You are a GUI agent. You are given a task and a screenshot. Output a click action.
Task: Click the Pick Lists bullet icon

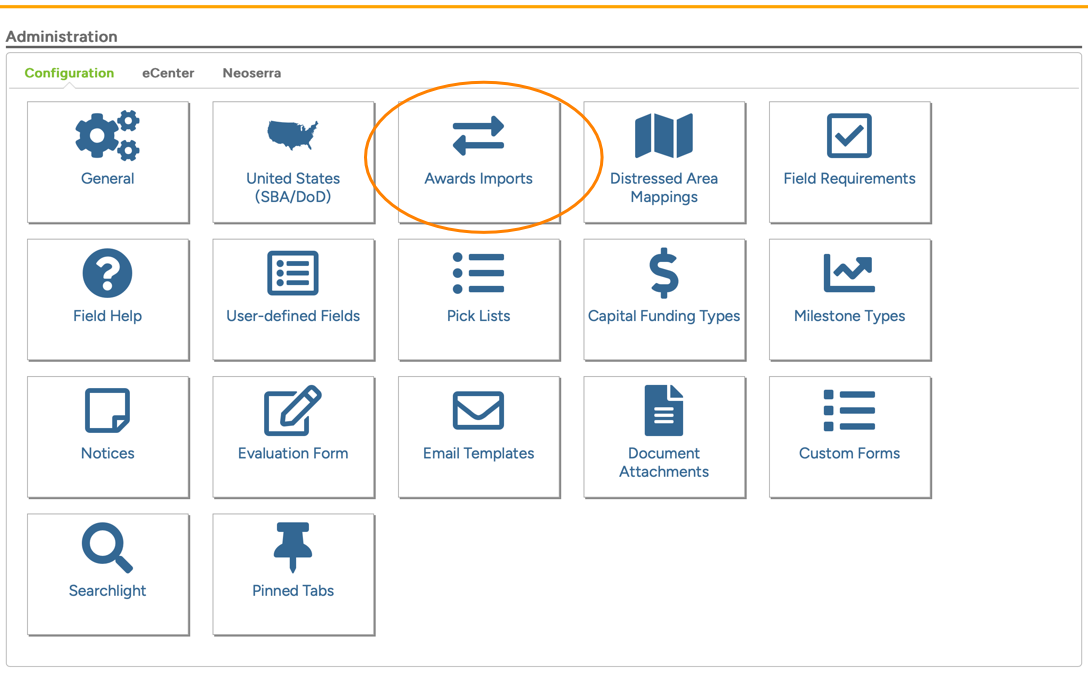[478, 273]
